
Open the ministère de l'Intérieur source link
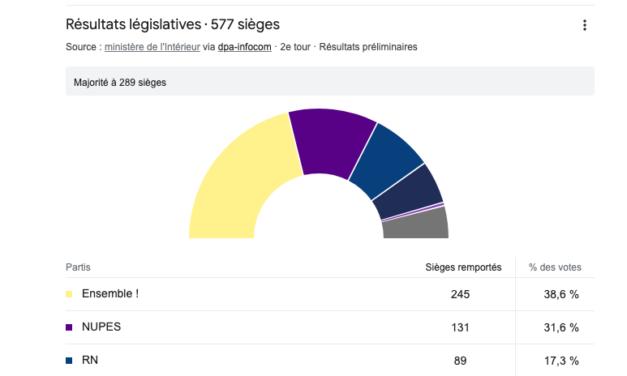pyautogui.click(x=152, y=47)
